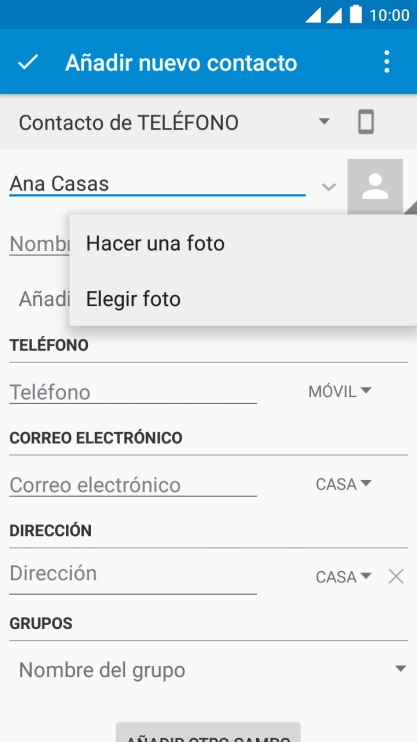Screen dimensions: 417x742
Task: Focus the Teléfono input field
Action: click(133, 392)
